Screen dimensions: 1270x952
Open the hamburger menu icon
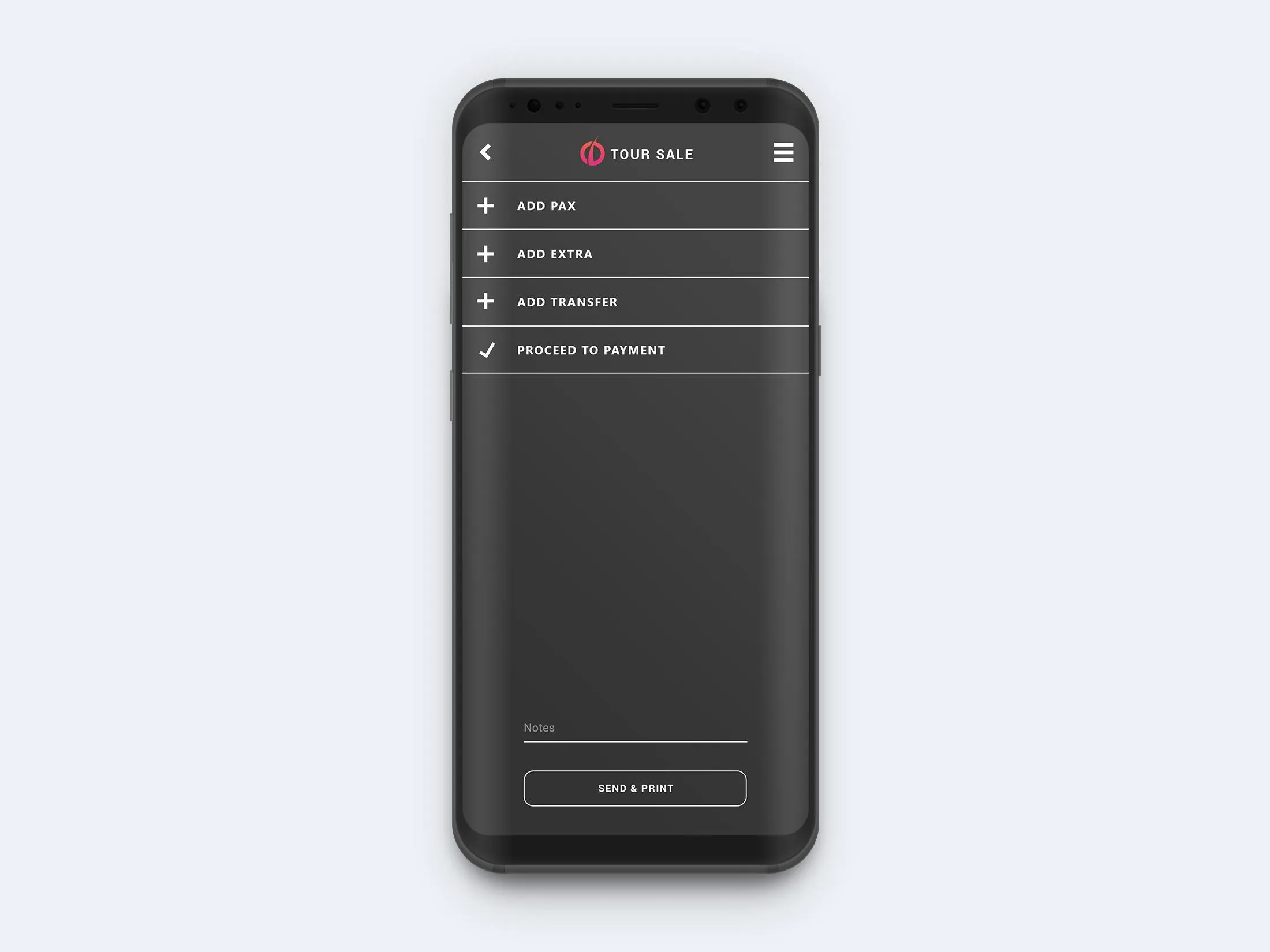pyautogui.click(x=783, y=153)
